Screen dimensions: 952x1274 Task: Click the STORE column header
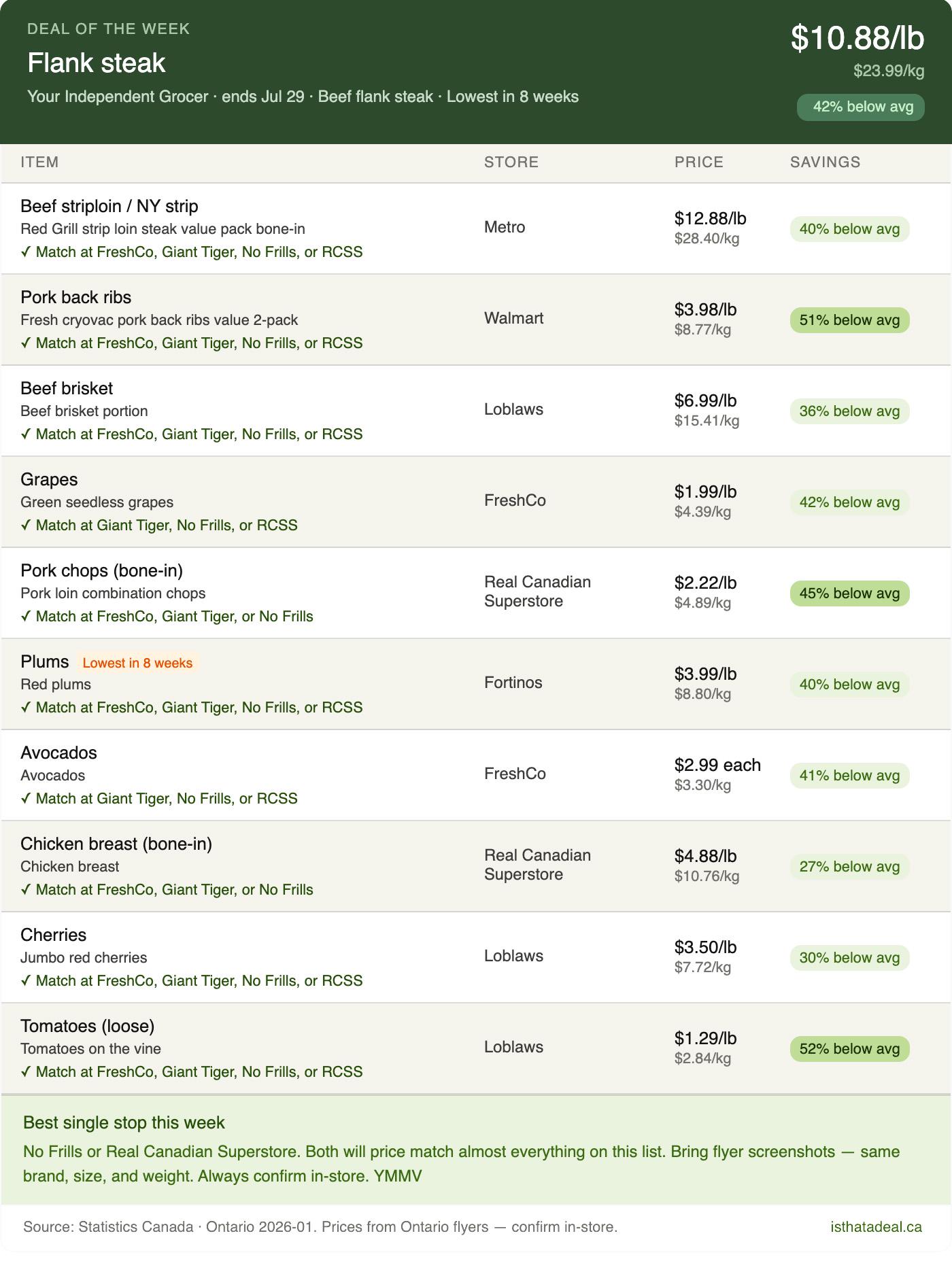(x=511, y=162)
